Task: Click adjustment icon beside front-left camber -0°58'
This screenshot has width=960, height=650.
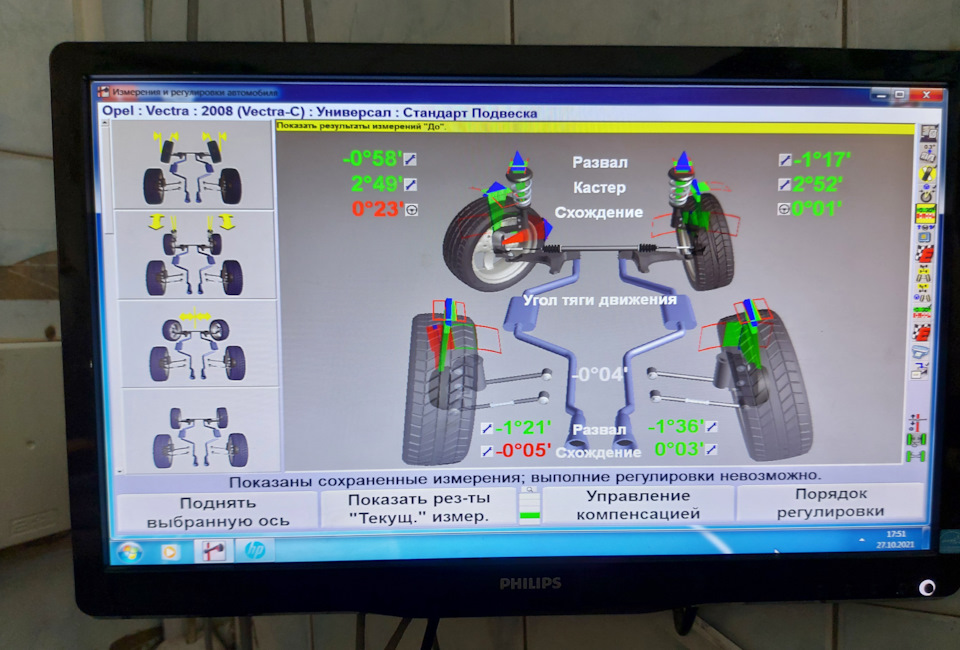Action: point(410,159)
